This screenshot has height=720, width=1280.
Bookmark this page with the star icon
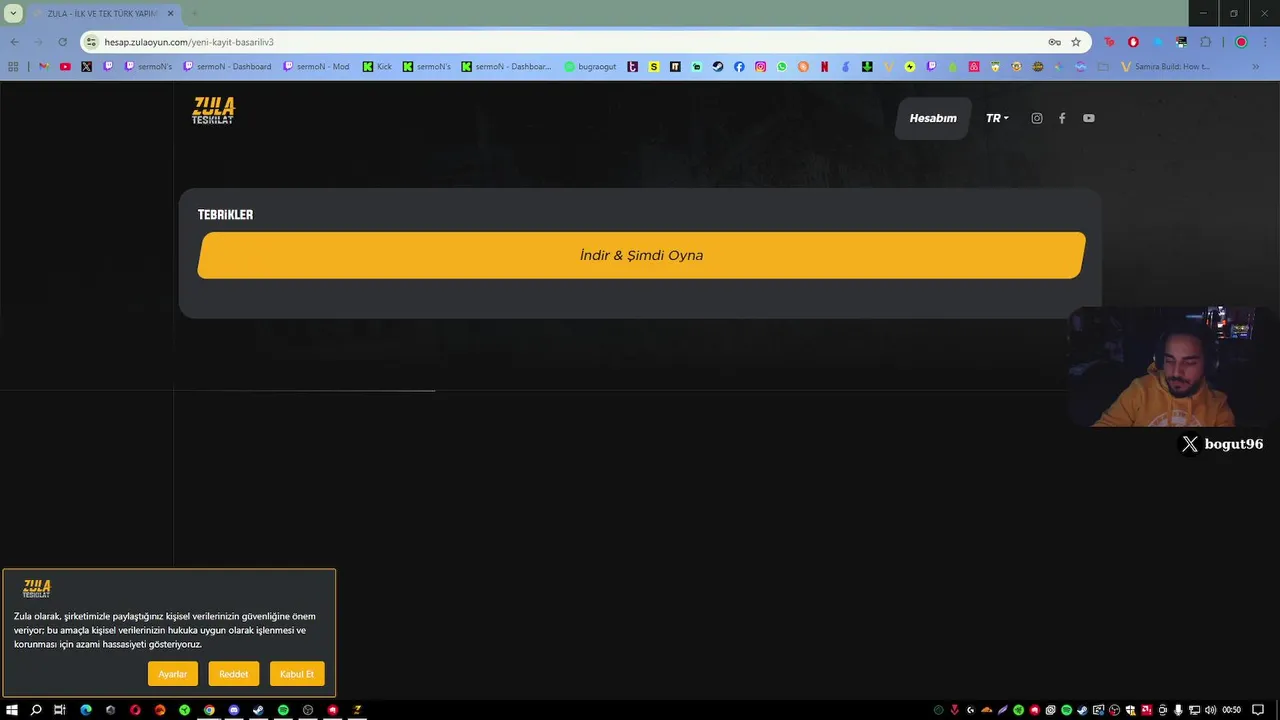[1076, 42]
